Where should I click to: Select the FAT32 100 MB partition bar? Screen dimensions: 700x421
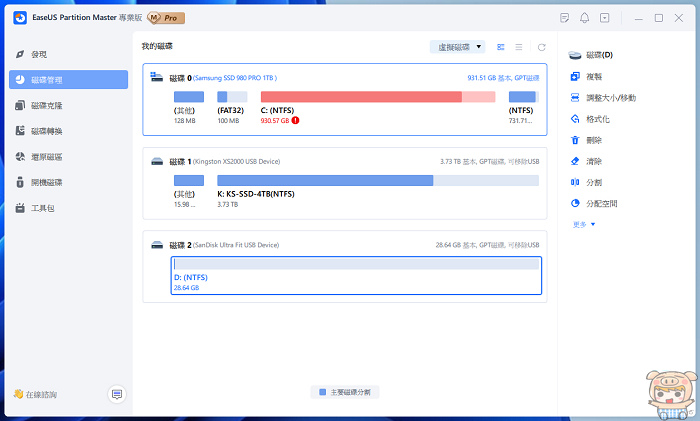coord(232,97)
